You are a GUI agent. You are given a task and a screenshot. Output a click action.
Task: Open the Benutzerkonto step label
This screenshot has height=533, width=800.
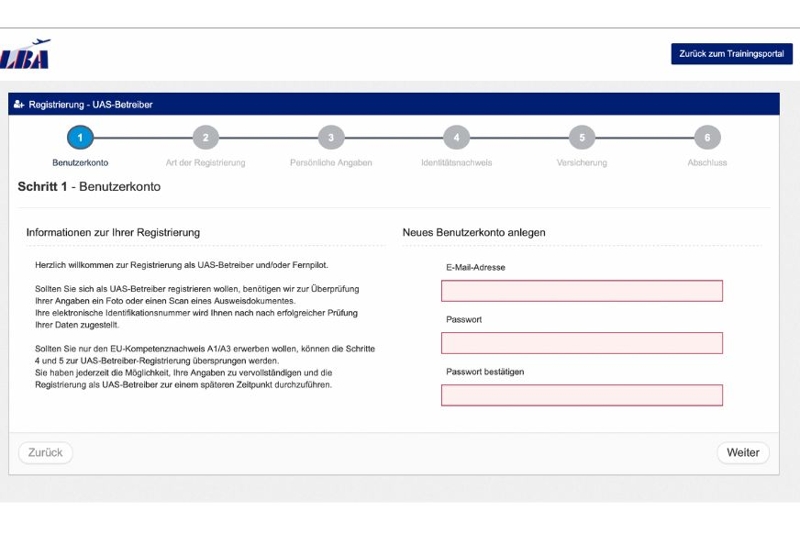[80, 162]
